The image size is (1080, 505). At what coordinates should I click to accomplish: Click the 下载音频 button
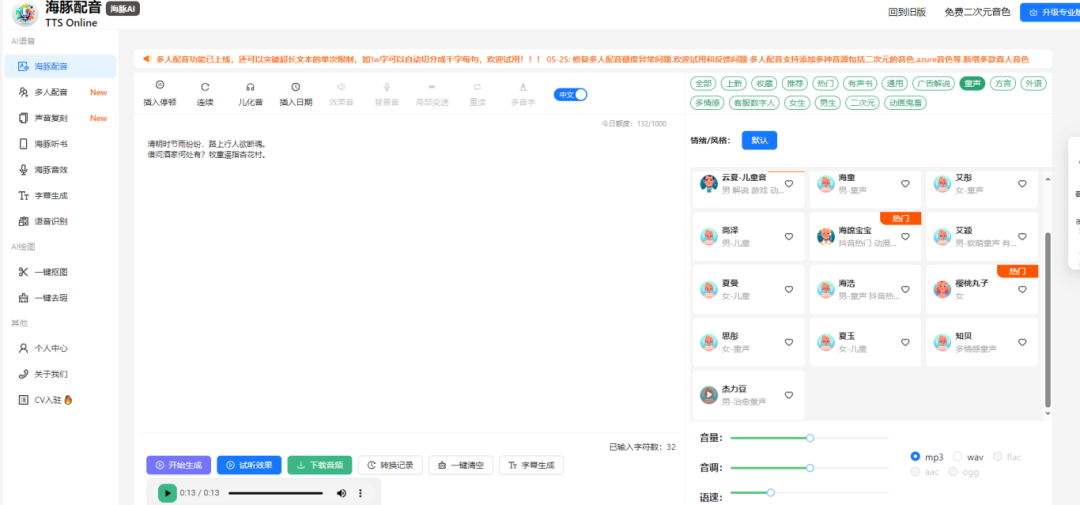point(320,465)
